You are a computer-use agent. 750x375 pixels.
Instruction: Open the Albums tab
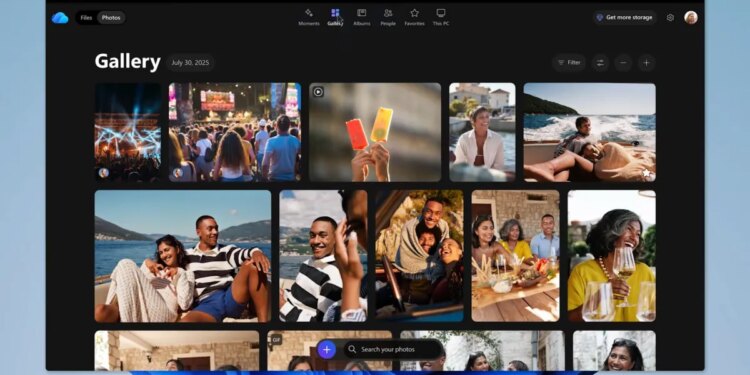pos(362,17)
